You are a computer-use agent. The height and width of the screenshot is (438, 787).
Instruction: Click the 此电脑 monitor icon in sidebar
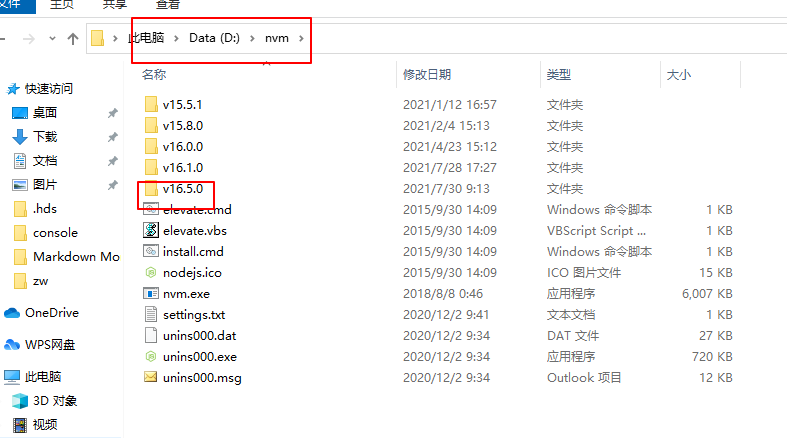[x=12, y=377]
